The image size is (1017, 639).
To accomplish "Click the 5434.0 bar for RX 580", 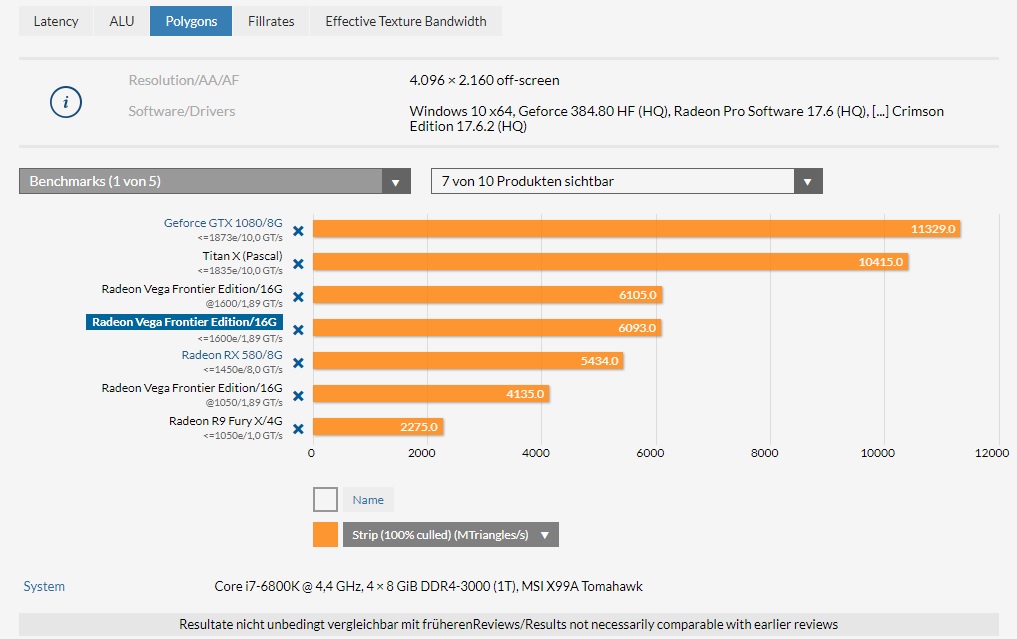I will click(x=468, y=361).
